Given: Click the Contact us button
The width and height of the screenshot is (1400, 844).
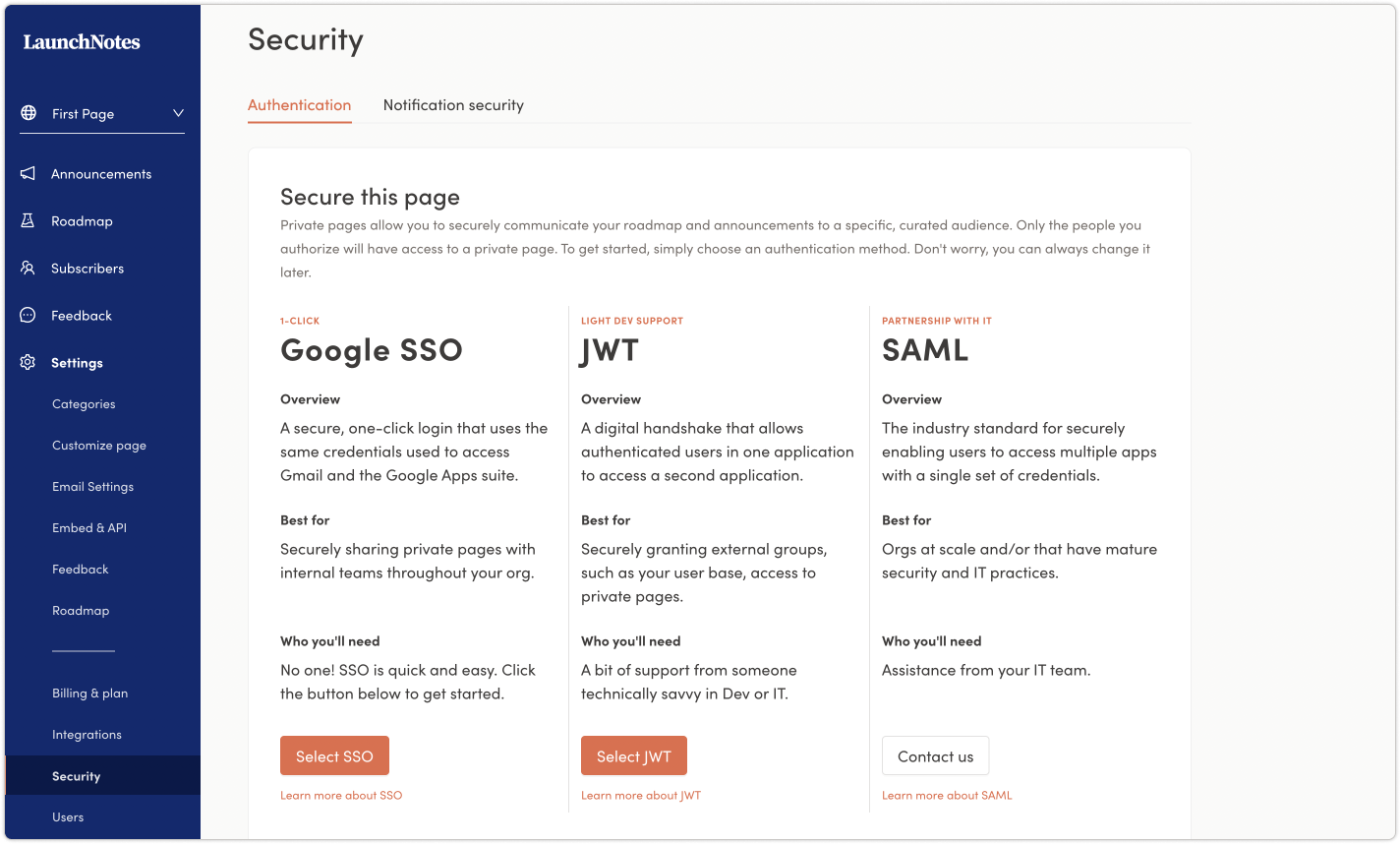Looking at the screenshot, I should click(x=935, y=755).
